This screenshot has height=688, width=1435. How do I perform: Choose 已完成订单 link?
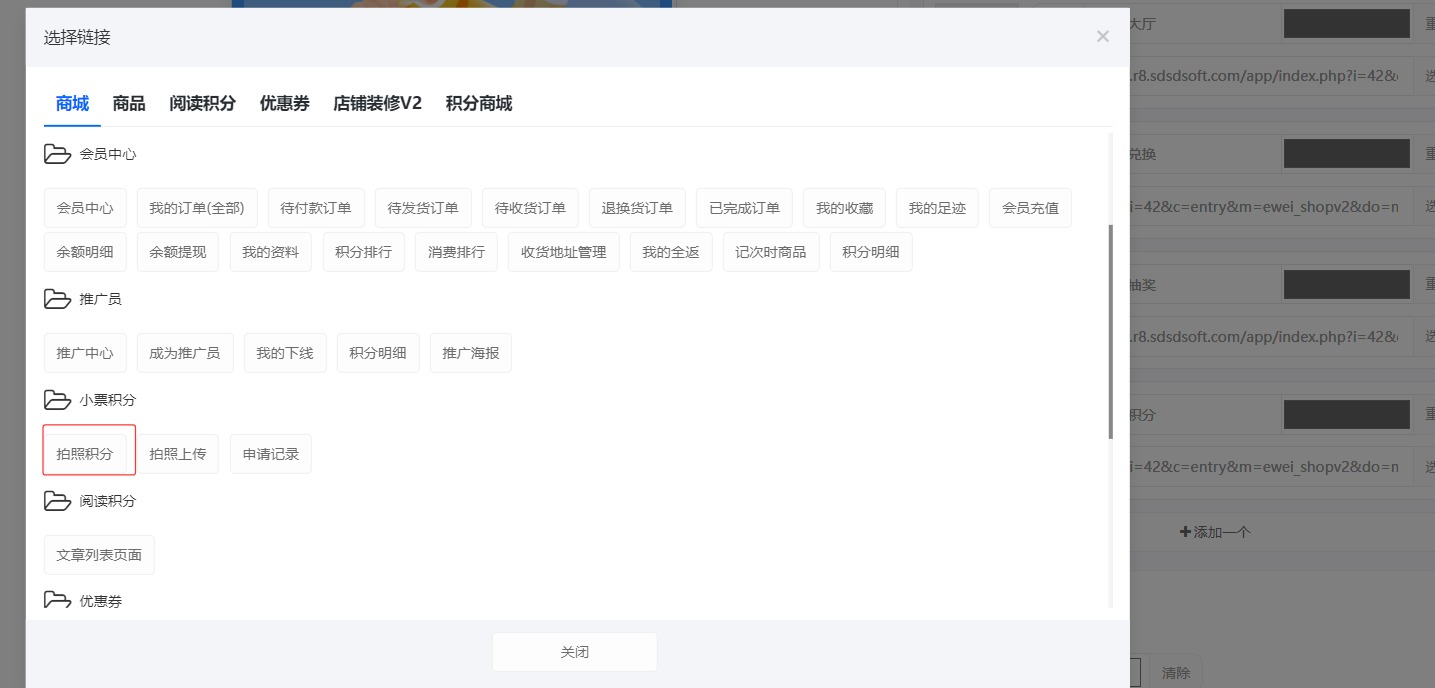[744, 208]
